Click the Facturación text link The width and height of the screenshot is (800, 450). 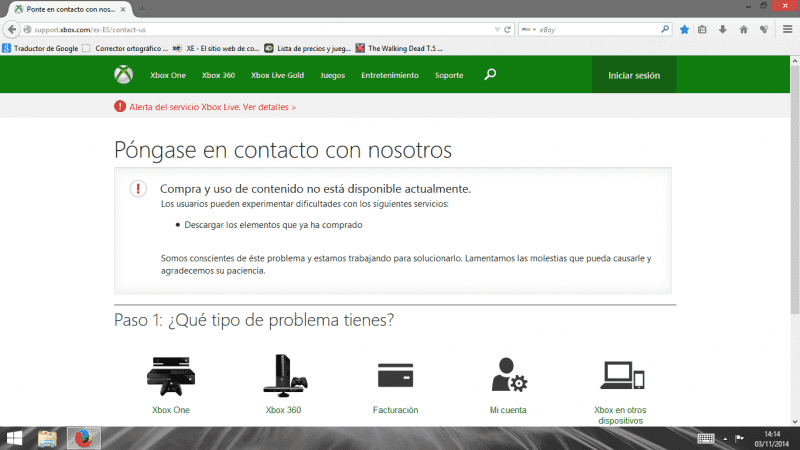395,410
